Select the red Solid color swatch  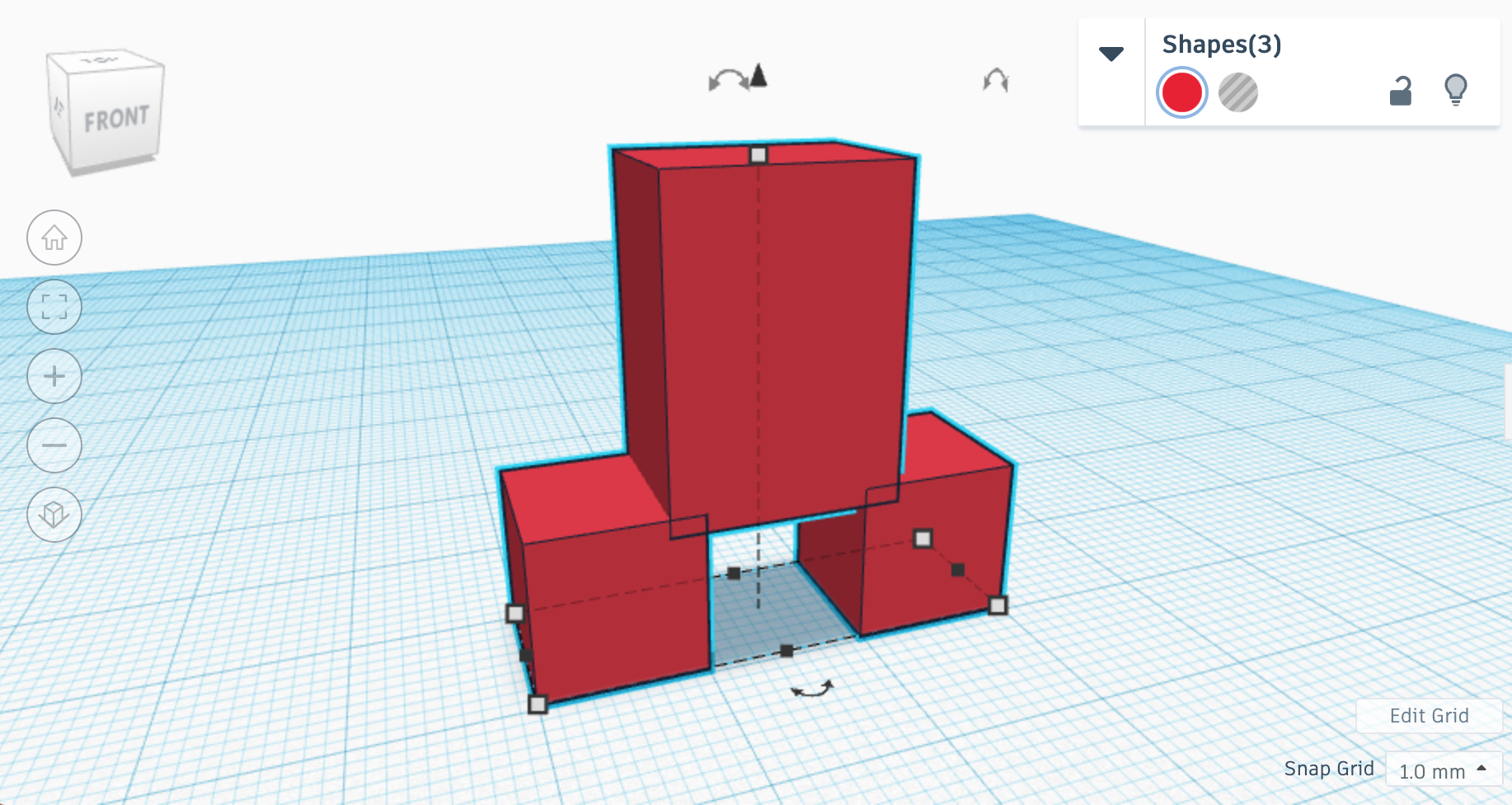tap(1182, 92)
